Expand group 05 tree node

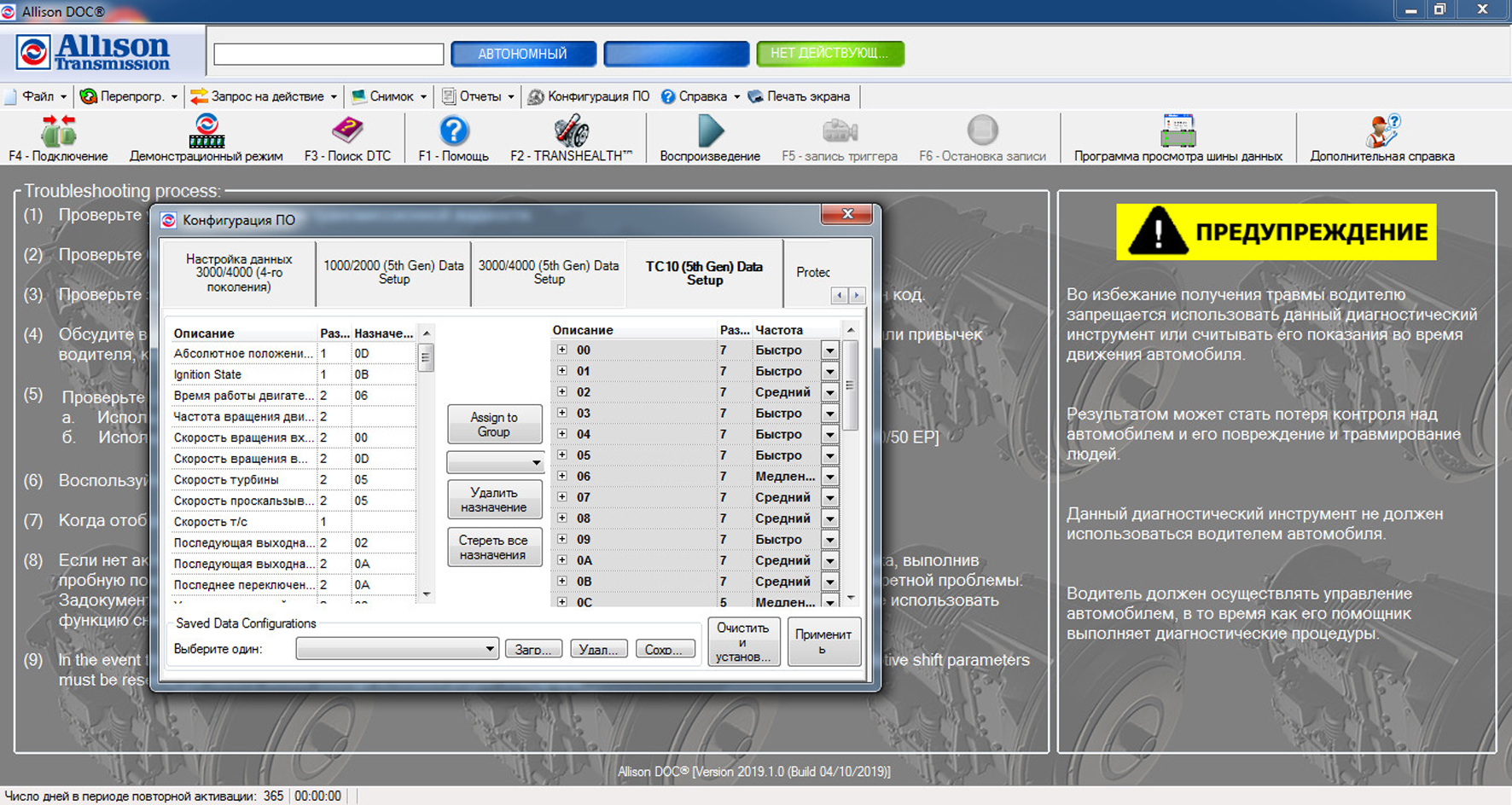pos(562,455)
